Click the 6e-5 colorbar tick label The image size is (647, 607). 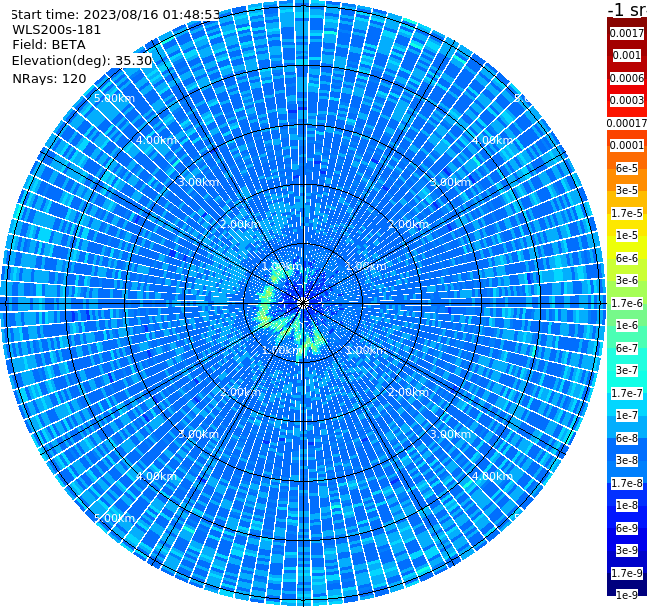point(627,168)
